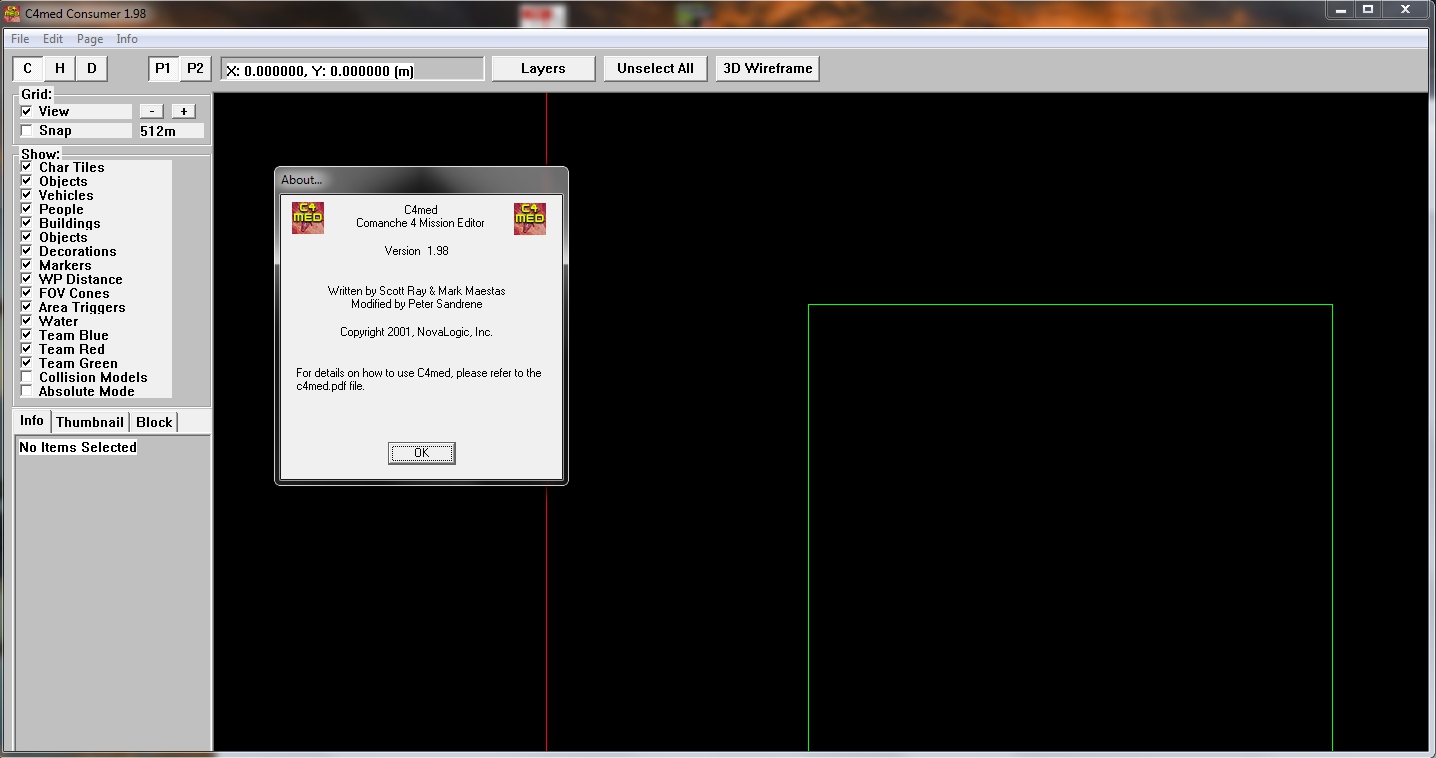Open the Layers button
This screenshot has width=1436, height=758.
(543, 68)
